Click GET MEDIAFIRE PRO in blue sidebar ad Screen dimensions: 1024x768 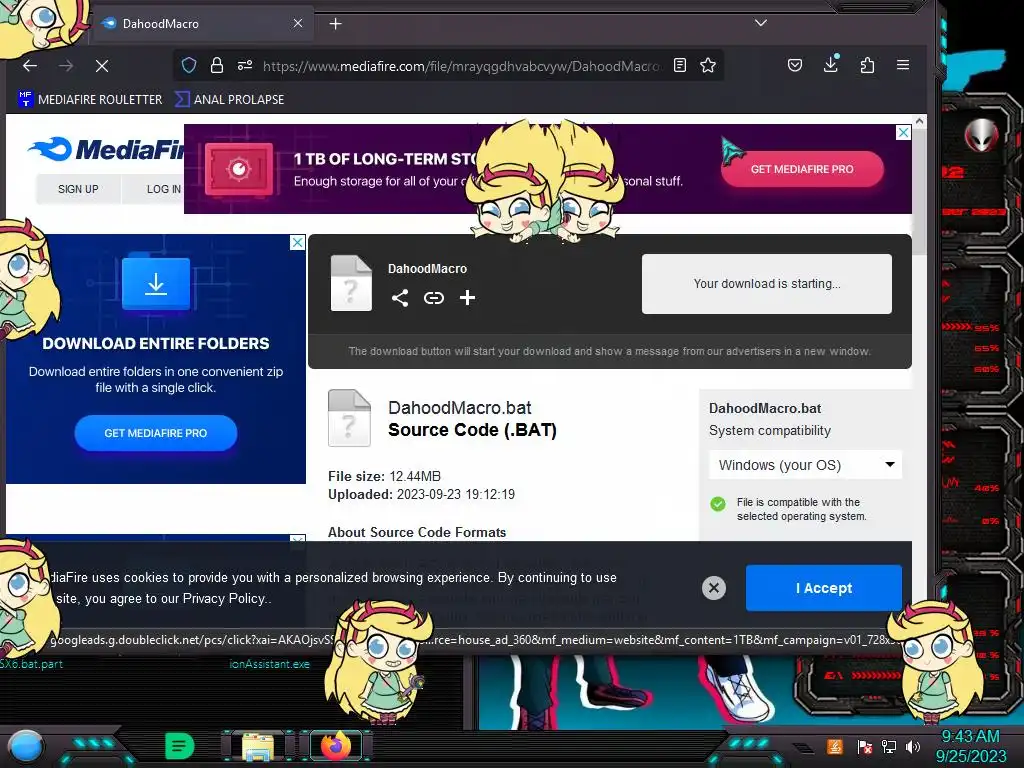(155, 433)
